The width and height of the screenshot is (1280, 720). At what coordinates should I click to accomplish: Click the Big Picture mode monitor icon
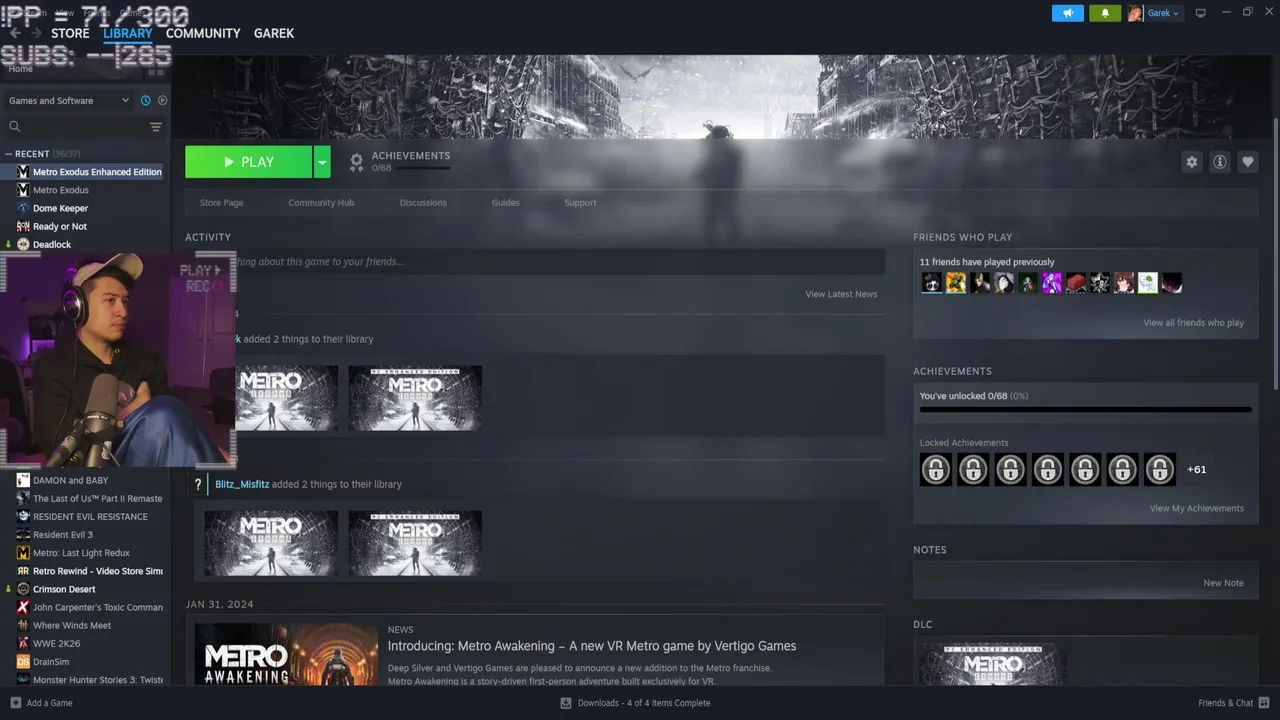point(1201,13)
